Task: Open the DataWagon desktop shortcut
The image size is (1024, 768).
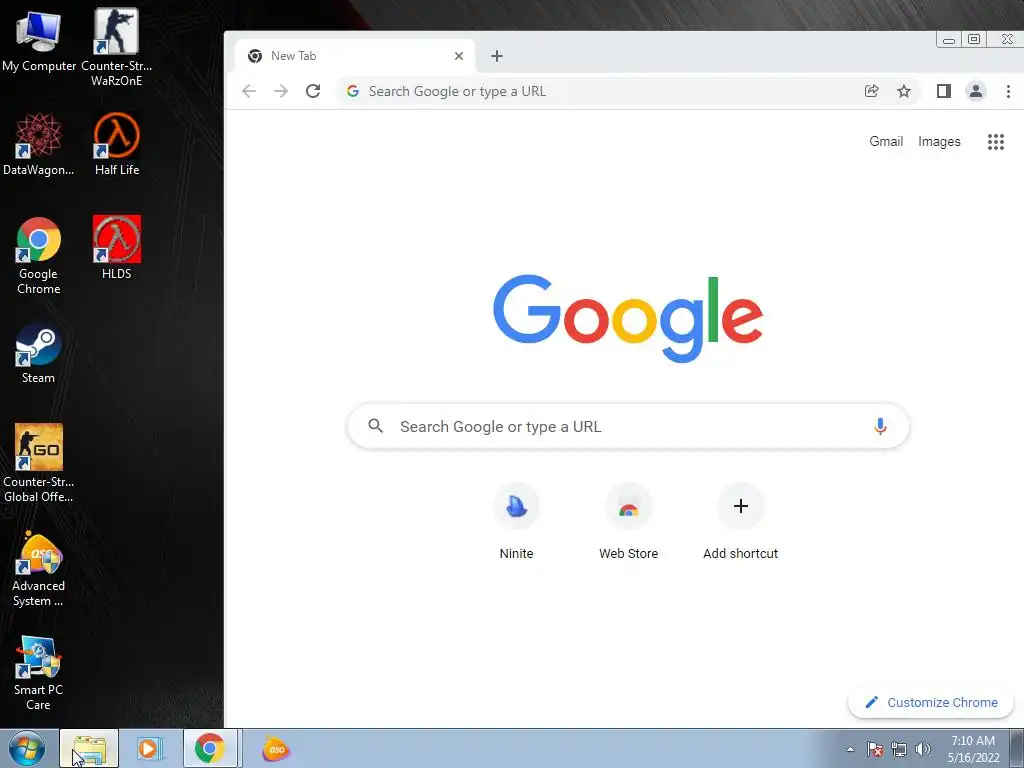Action: pos(39,144)
